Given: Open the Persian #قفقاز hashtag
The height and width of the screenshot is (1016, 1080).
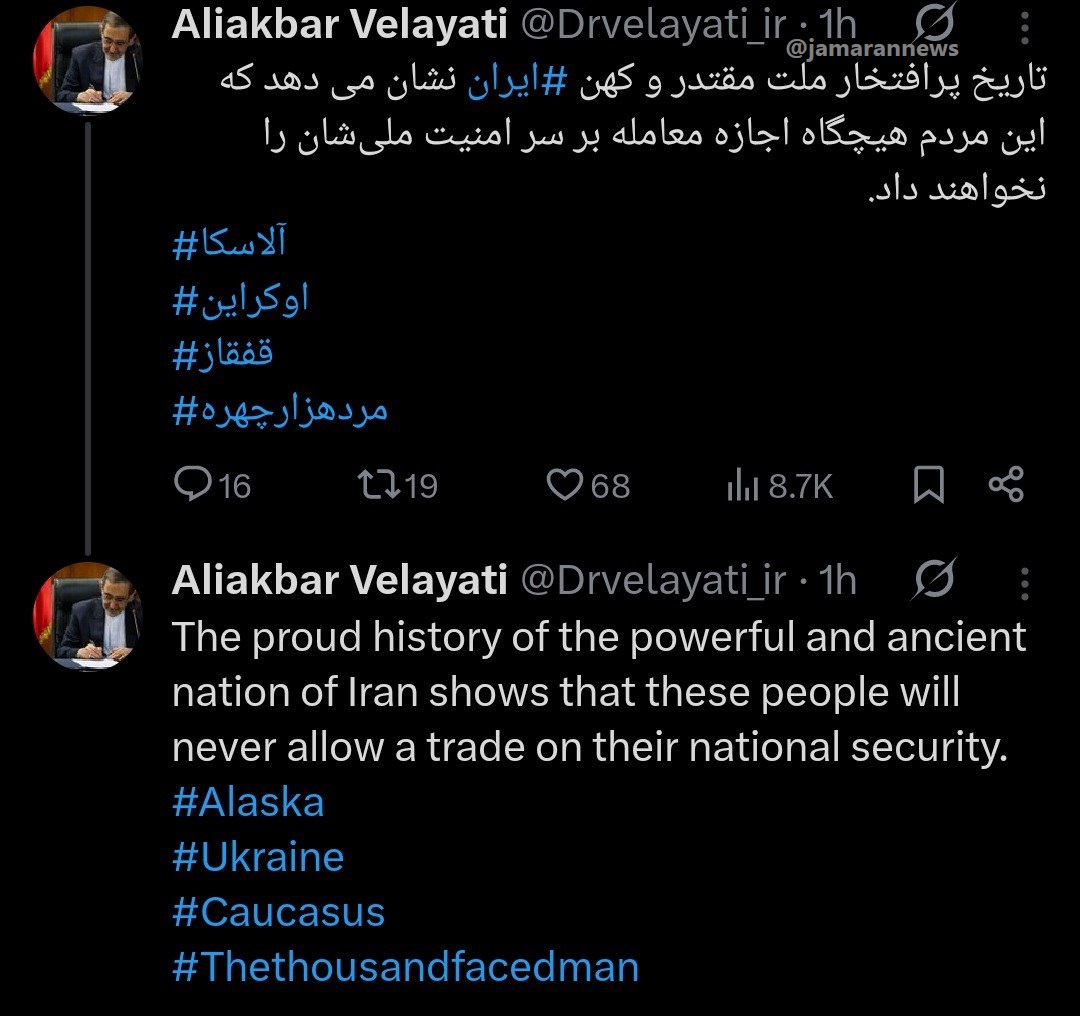Looking at the screenshot, I should point(222,354).
